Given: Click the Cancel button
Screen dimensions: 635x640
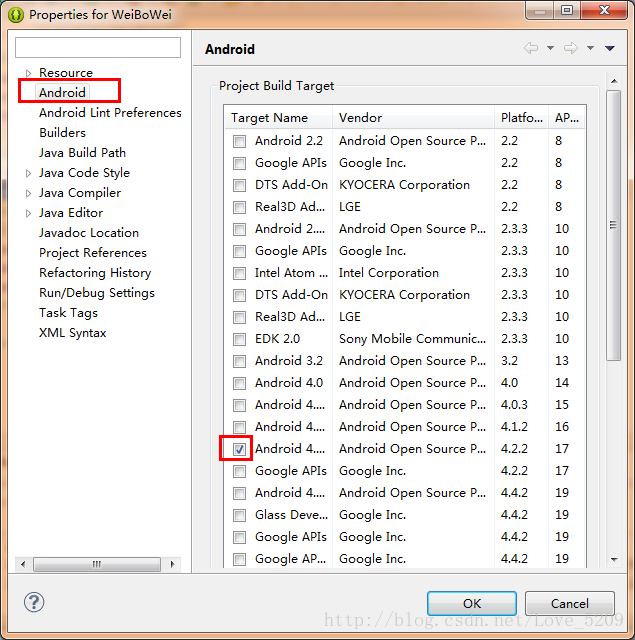Looking at the screenshot, I should click(x=570, y=603).
